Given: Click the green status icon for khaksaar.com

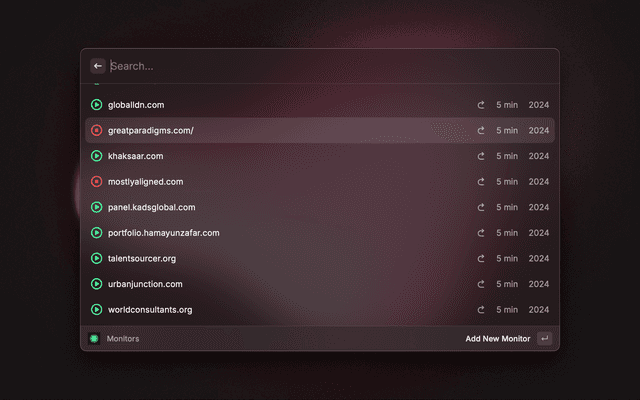Looking at the screenshot, I should click(96, 156).
